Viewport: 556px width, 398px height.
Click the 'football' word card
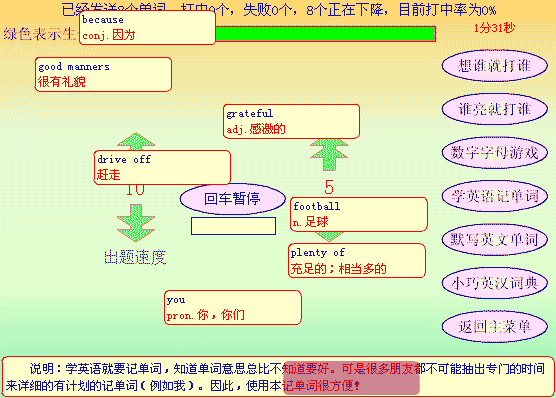click(x=359, y=215)
